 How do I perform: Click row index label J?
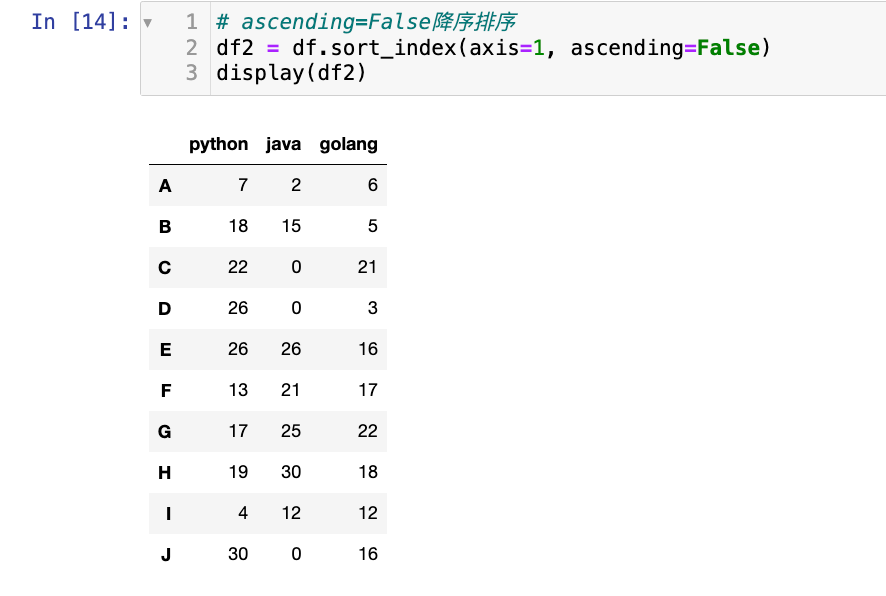[x=165, y=554]
